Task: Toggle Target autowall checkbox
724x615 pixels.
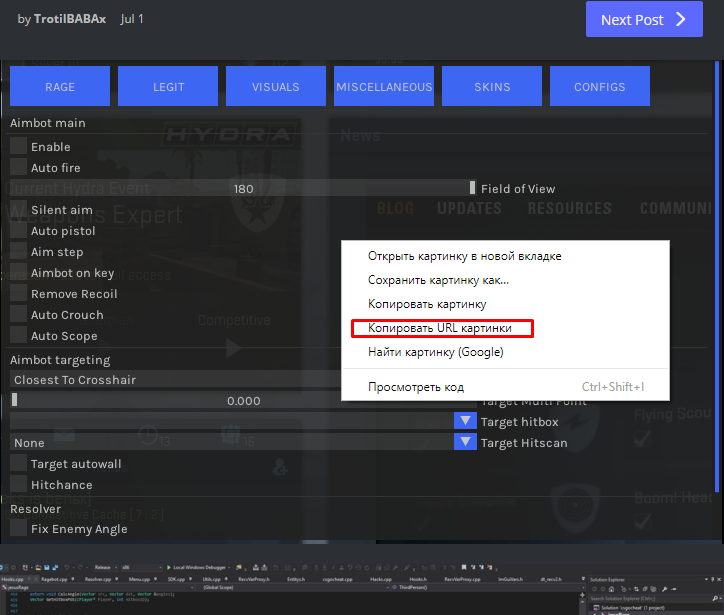Action: click(x=18, y=463)
